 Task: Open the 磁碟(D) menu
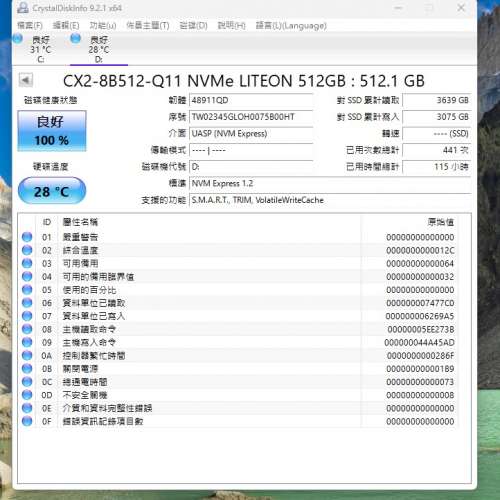[193, 25]
